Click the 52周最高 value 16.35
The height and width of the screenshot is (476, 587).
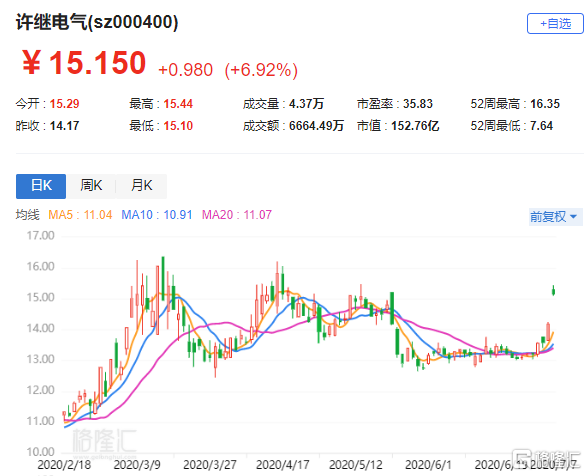coord(545,104)
